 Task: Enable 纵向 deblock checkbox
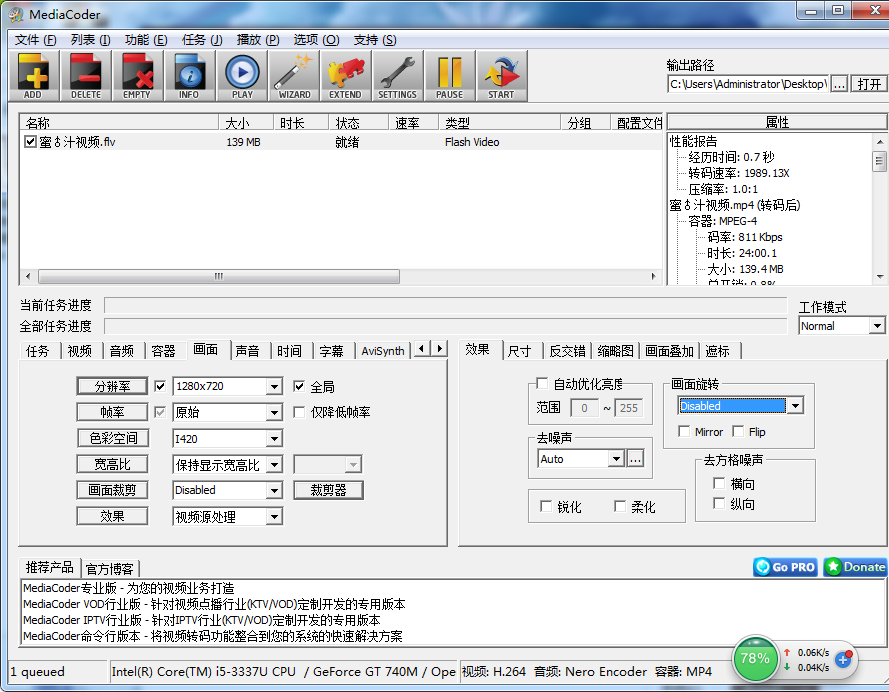719,503
